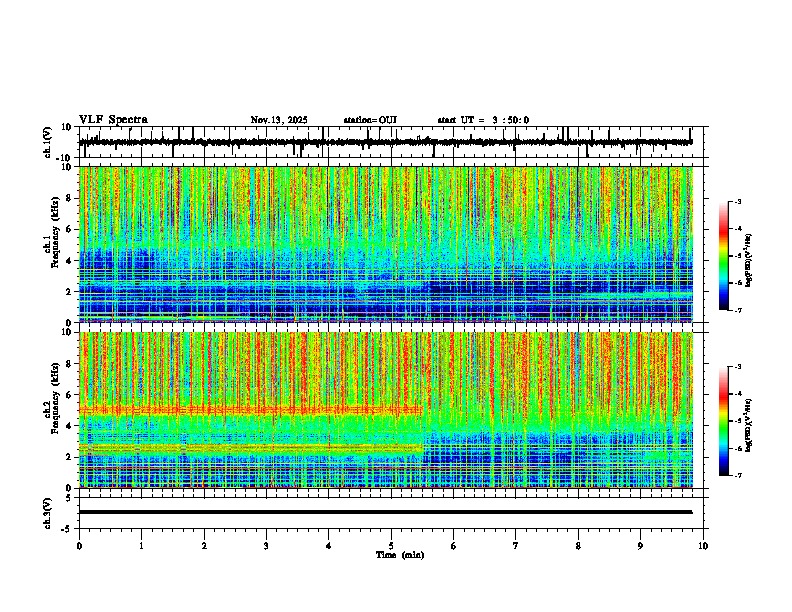Viewport: 792px width, 612px height.
Task: Select the date "Nov.13, 2025"
Action: click(279, 120)
